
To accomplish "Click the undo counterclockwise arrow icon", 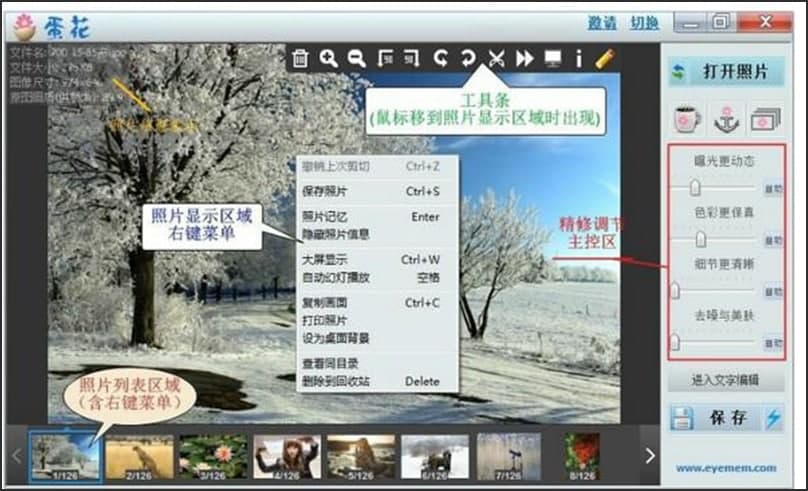I will 440,59.
